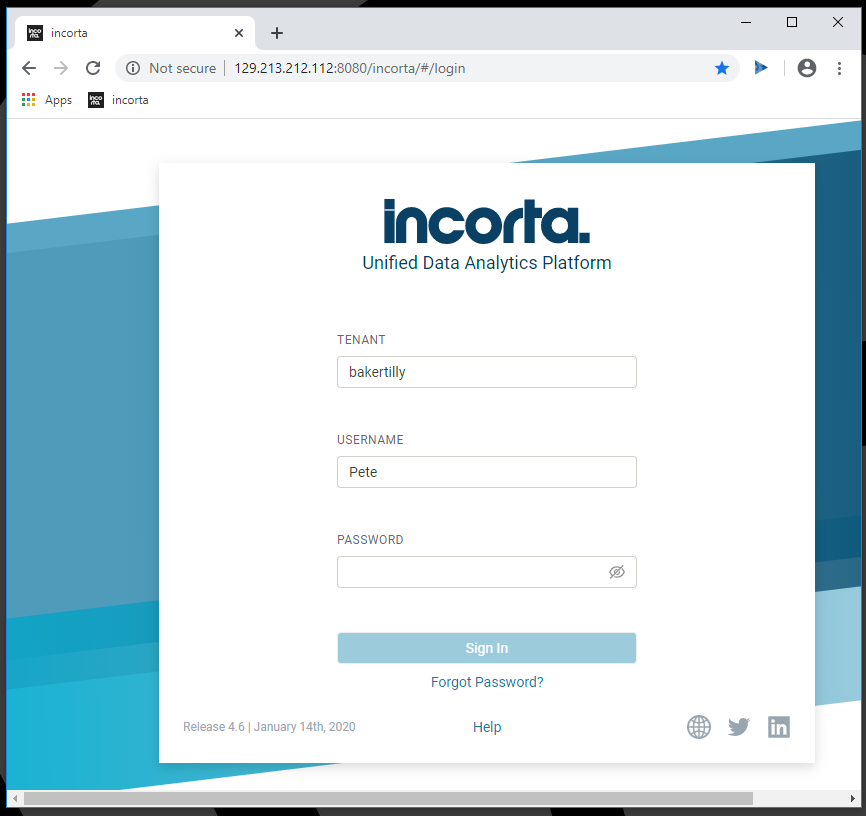Open the globe website icon
866x816 pixels.
pyautogui.click(x=699, y=726)
